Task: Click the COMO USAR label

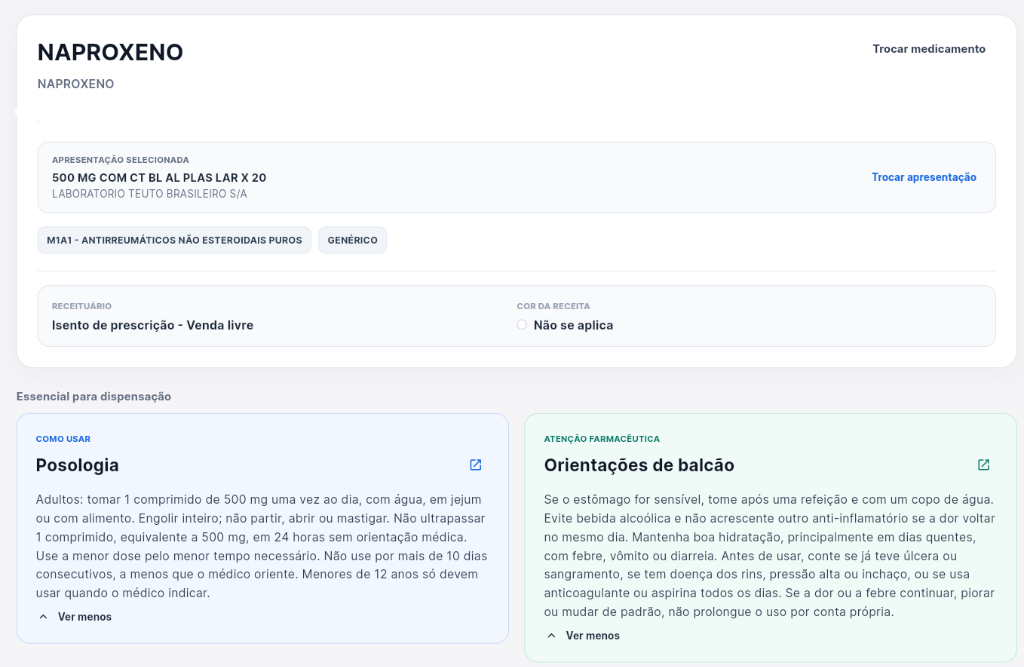Action: pyautogui.click(x=63, y=439)
